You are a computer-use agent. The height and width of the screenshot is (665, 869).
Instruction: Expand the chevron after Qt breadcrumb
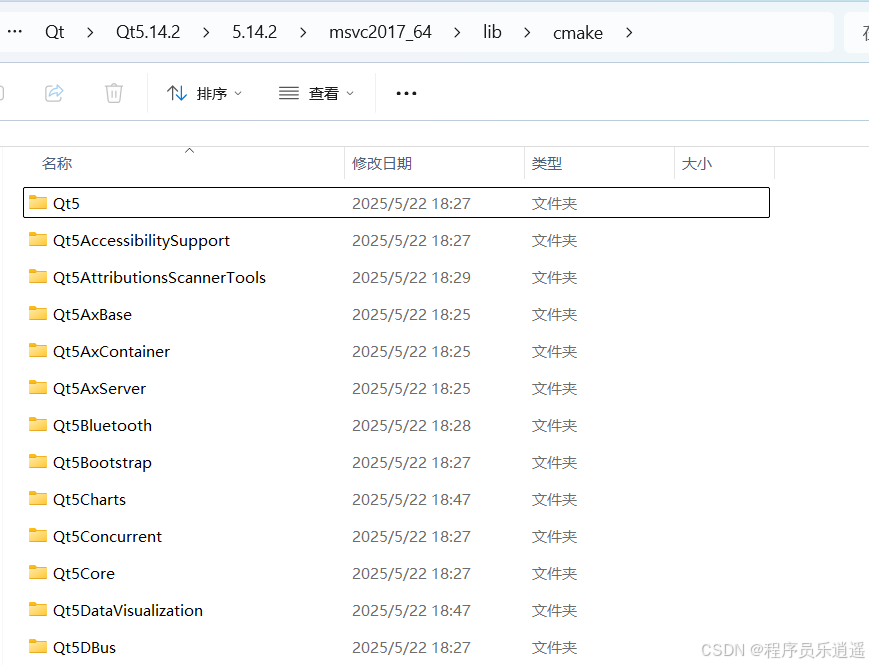click(90, 33)
